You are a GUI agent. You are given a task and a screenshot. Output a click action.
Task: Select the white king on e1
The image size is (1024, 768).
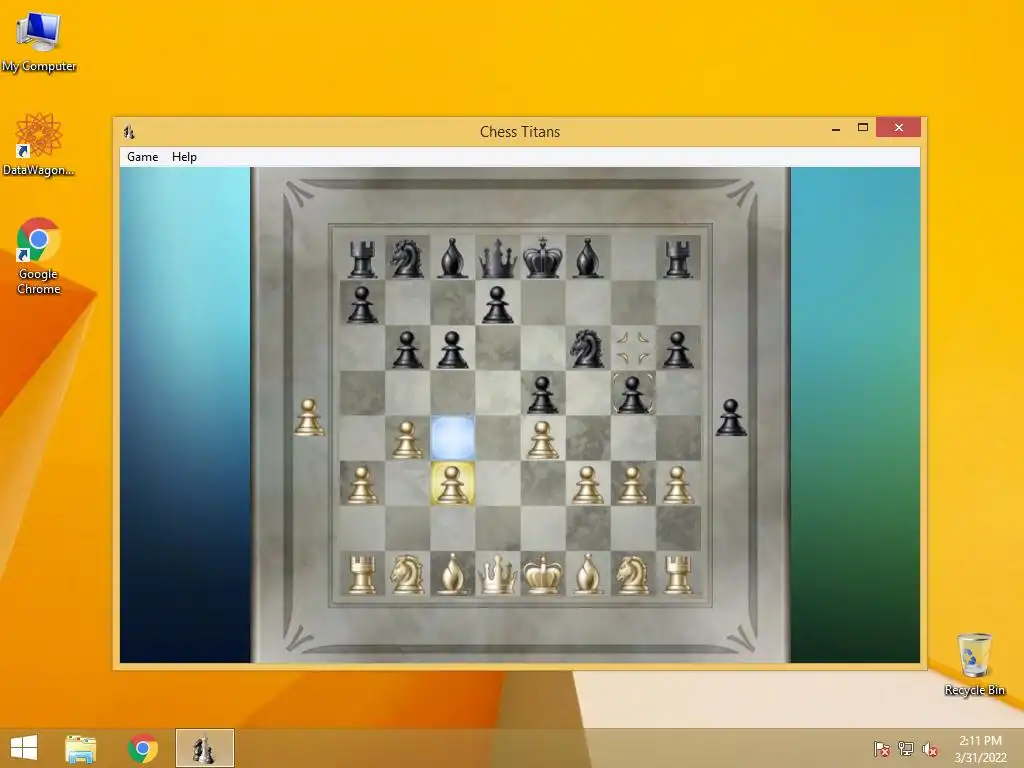[542, 575]
